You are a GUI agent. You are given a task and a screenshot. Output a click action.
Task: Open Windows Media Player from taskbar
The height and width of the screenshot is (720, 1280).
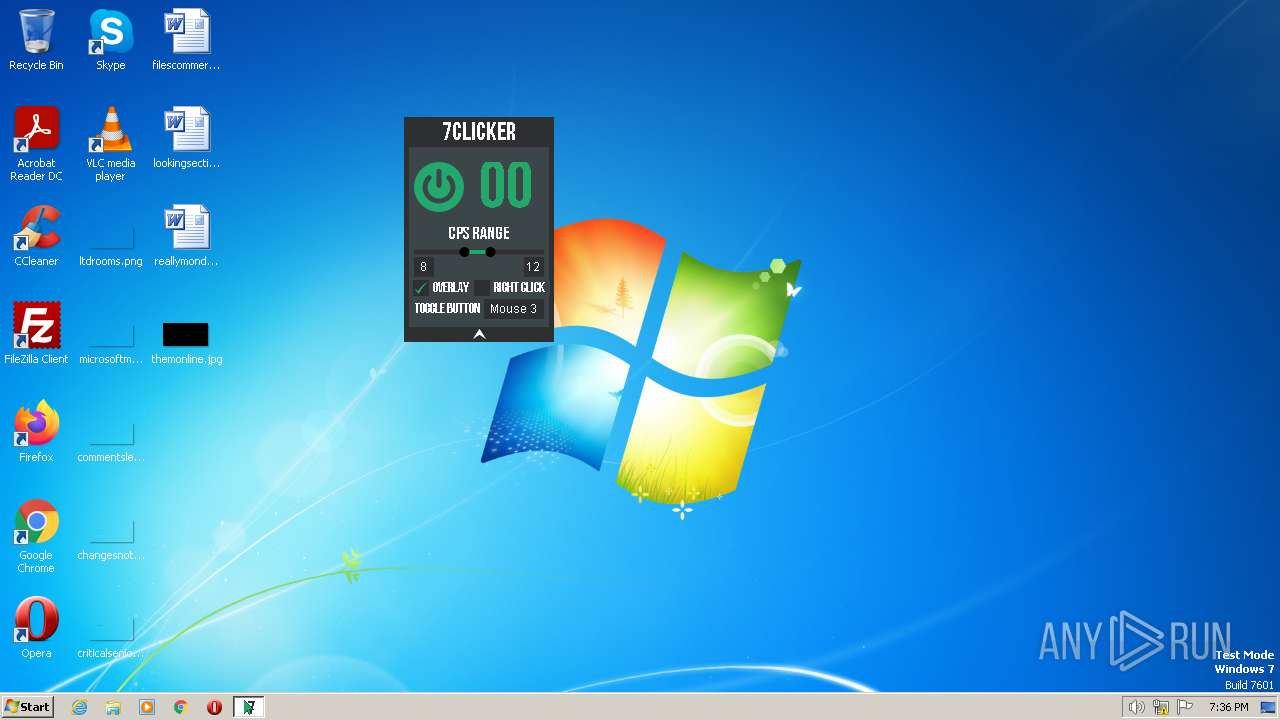point(147,707)
